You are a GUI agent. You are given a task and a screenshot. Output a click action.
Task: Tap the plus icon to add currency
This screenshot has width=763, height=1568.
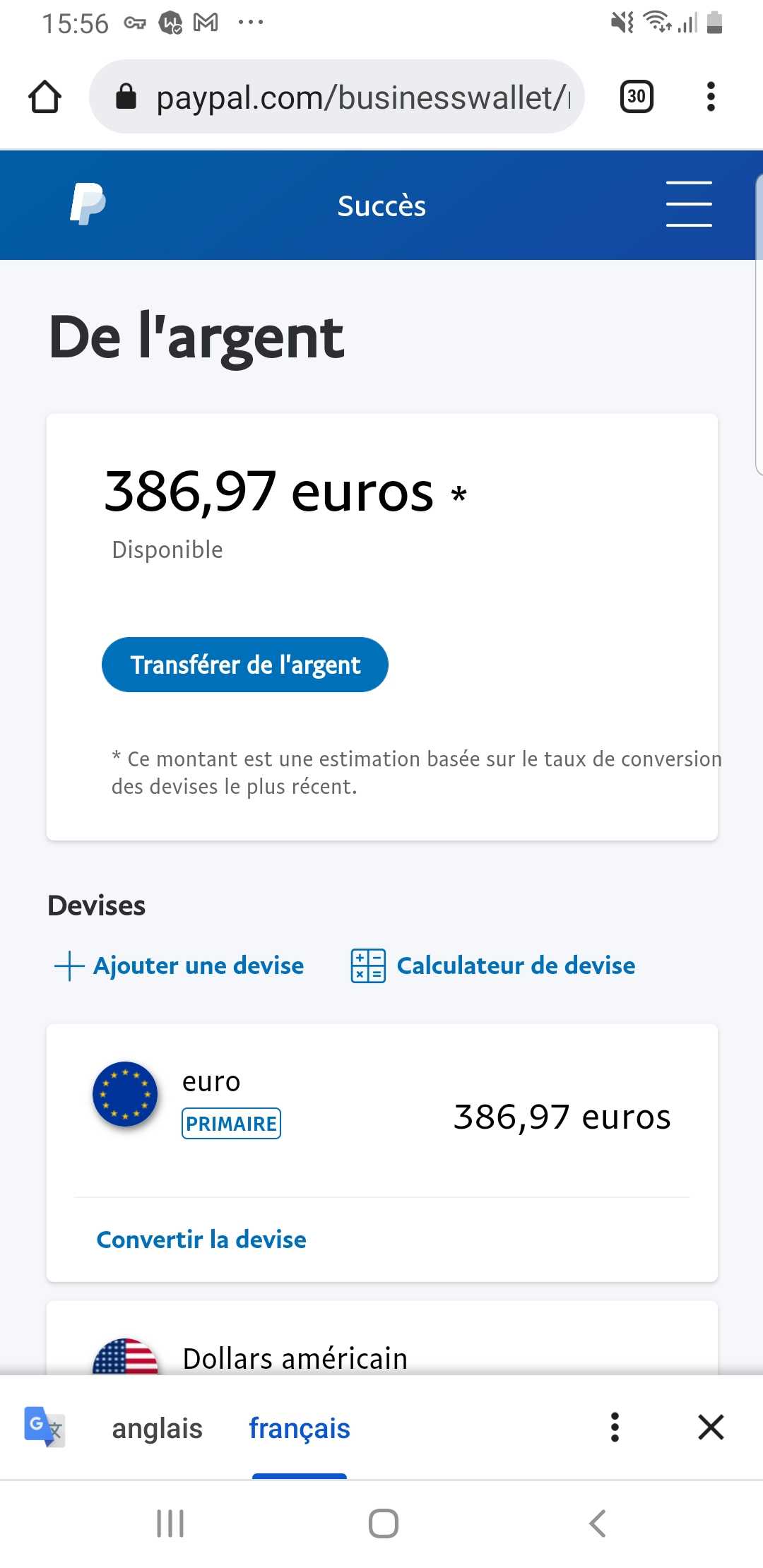pyautogui.click(x=69, y=966)
